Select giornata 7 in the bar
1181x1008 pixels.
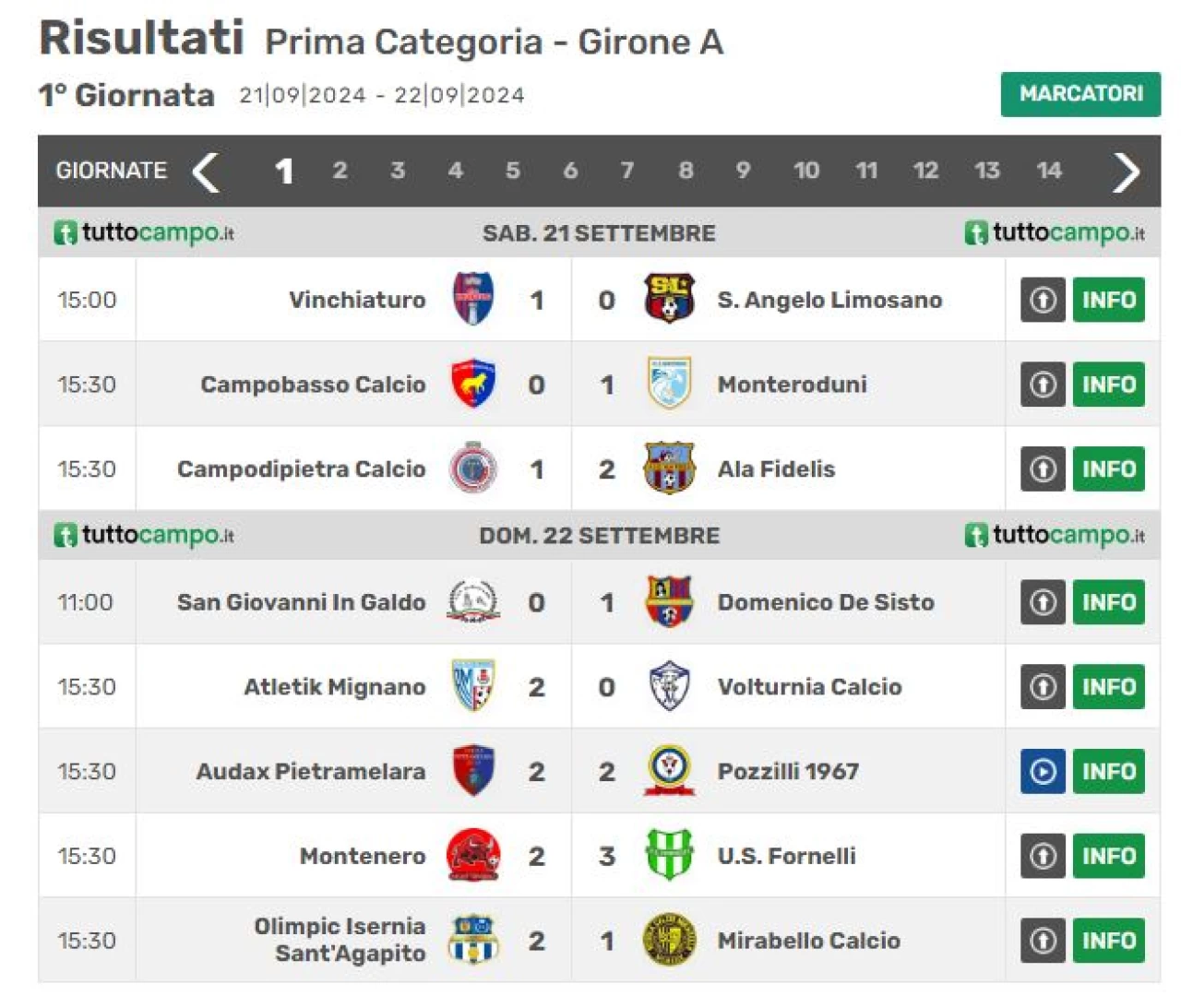[627, 171]
